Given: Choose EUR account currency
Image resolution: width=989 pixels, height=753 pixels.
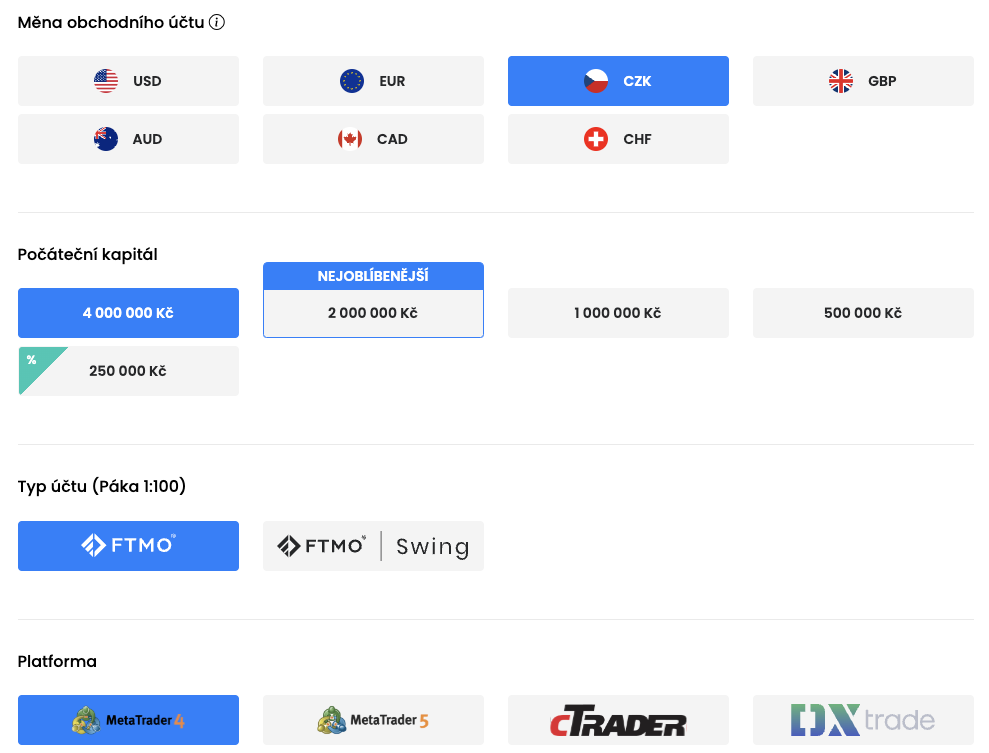Looking at the screenshot, I should [373, 81].
